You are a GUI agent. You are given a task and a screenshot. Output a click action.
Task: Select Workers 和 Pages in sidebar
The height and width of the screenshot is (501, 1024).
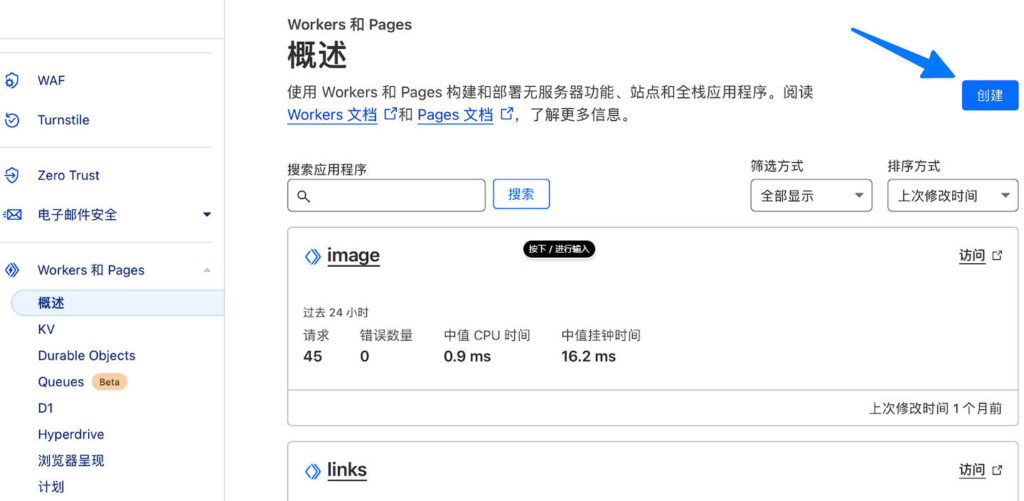pos(91,270)
